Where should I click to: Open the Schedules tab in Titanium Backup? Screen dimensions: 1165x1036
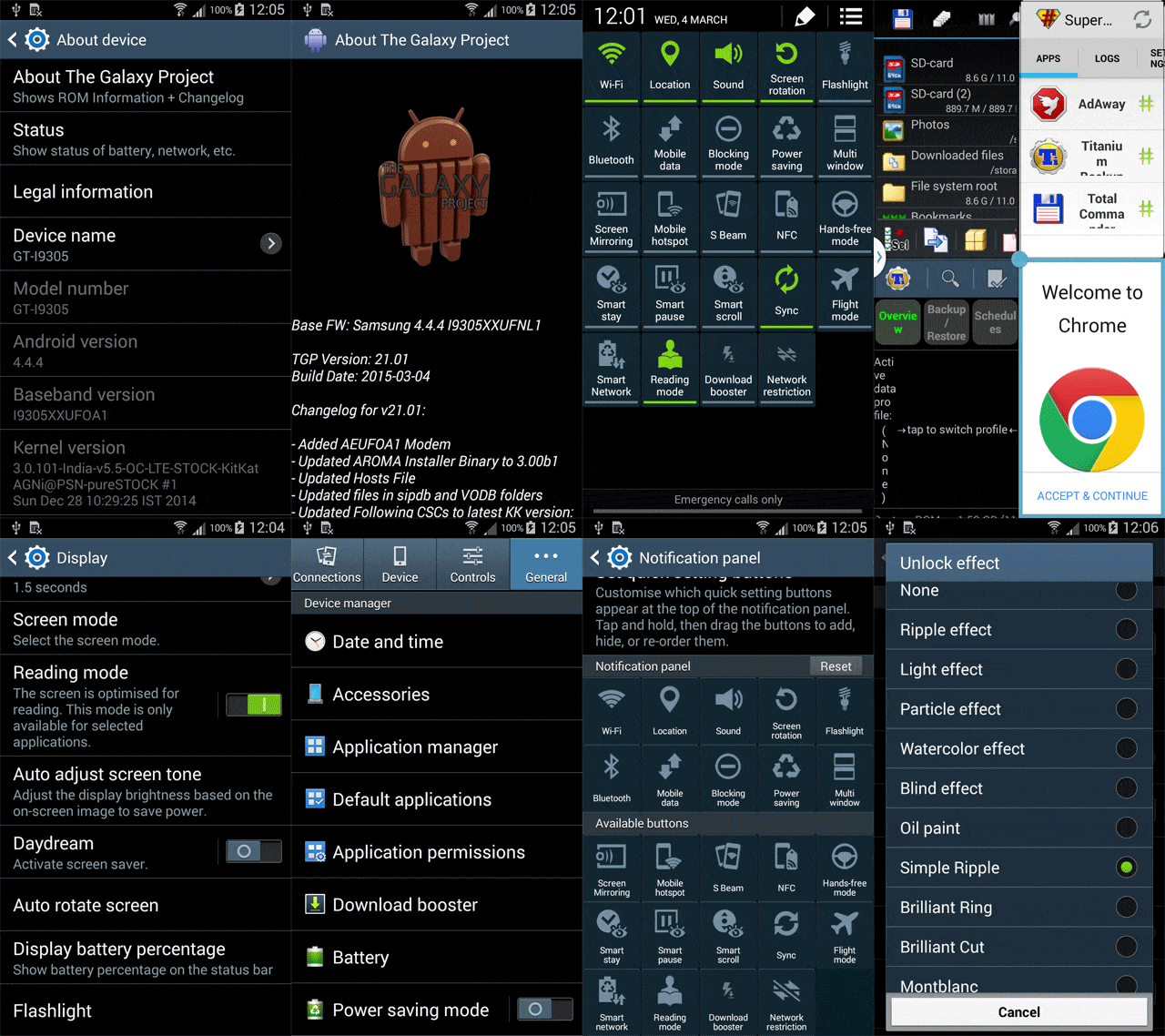coord(995,322)
